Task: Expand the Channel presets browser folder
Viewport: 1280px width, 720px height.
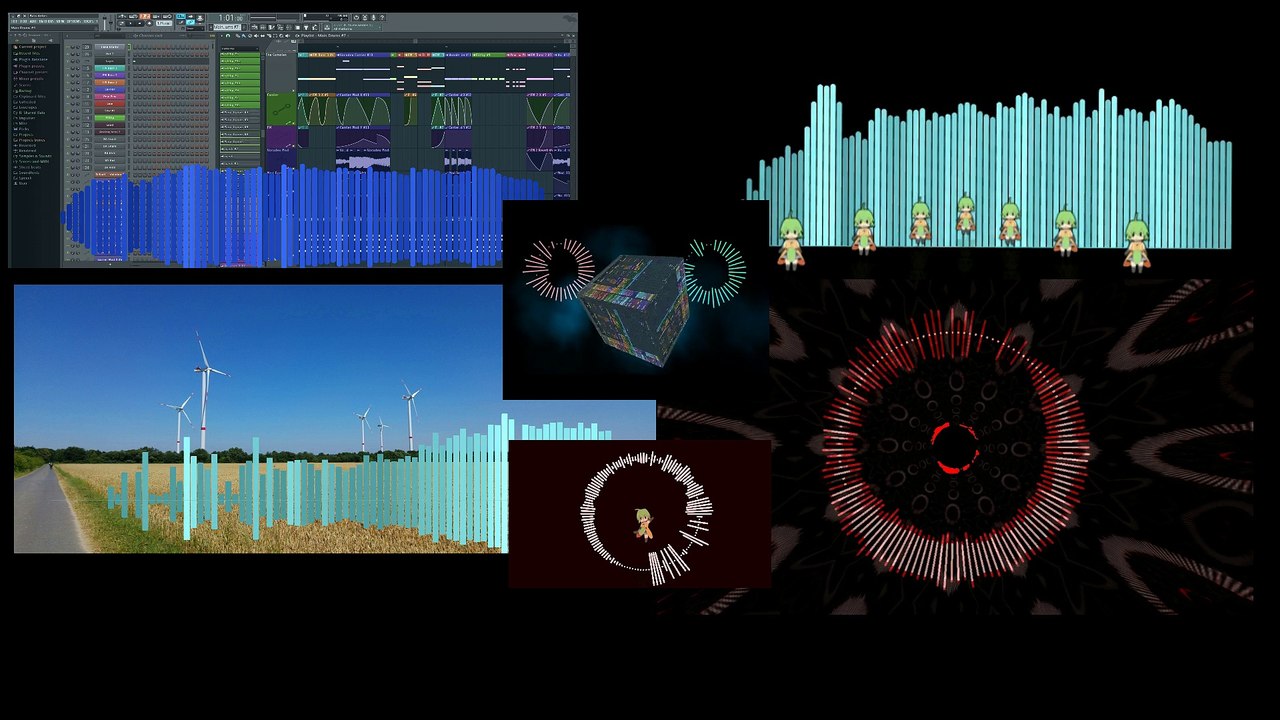Action: (x=31, y=72)
